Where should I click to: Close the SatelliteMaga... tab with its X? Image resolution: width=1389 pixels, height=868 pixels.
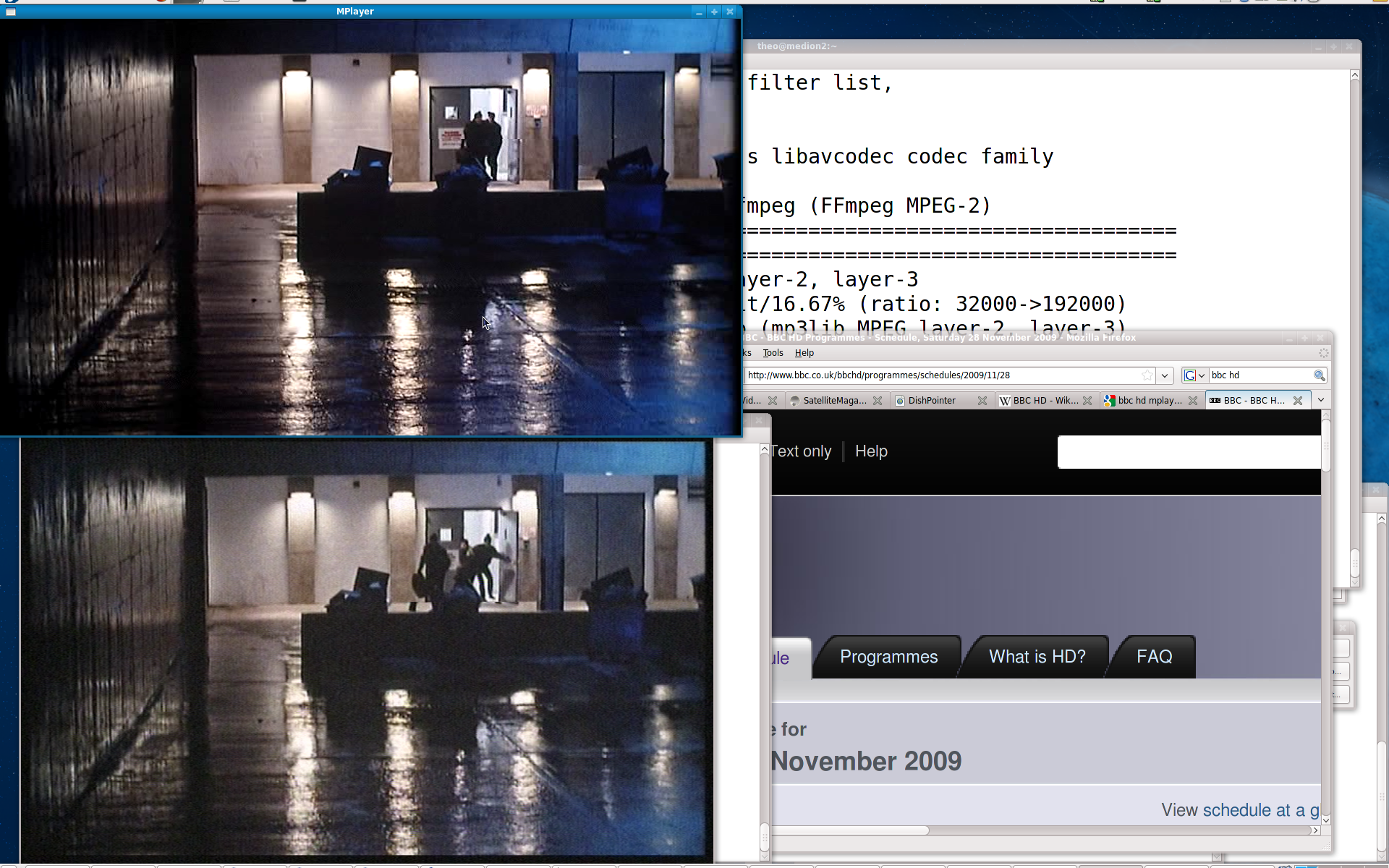point(878,401)
